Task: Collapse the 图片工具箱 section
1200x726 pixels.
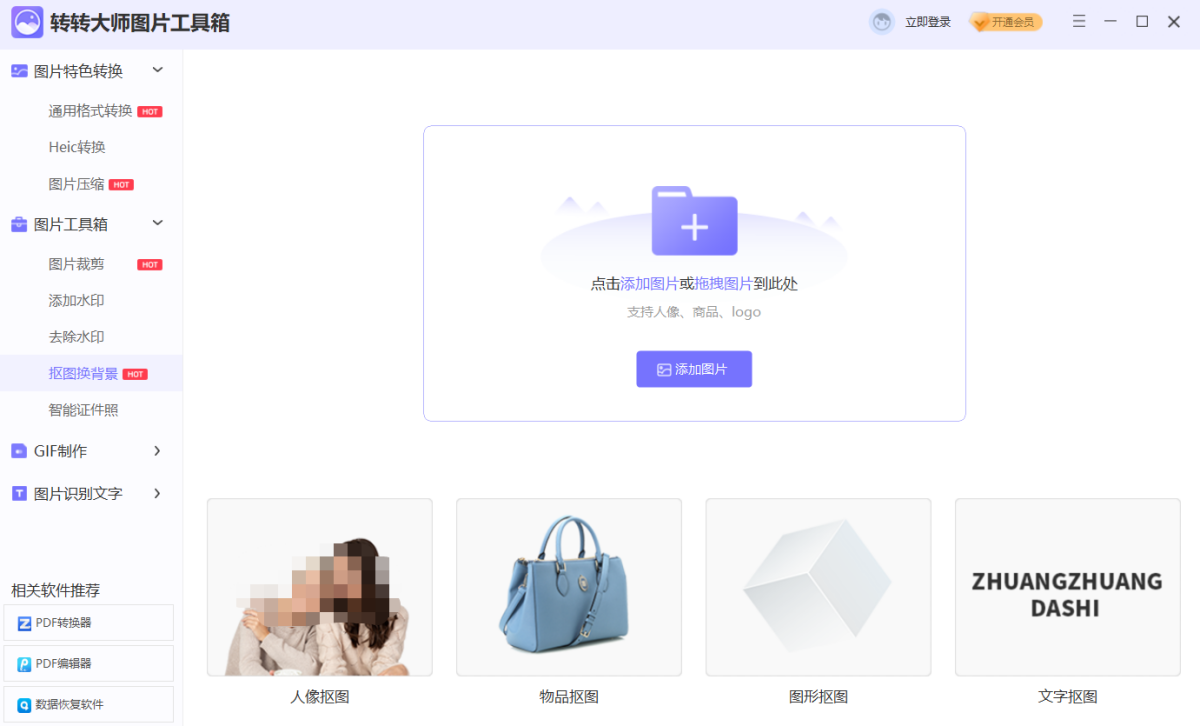Action: [157, 223]
